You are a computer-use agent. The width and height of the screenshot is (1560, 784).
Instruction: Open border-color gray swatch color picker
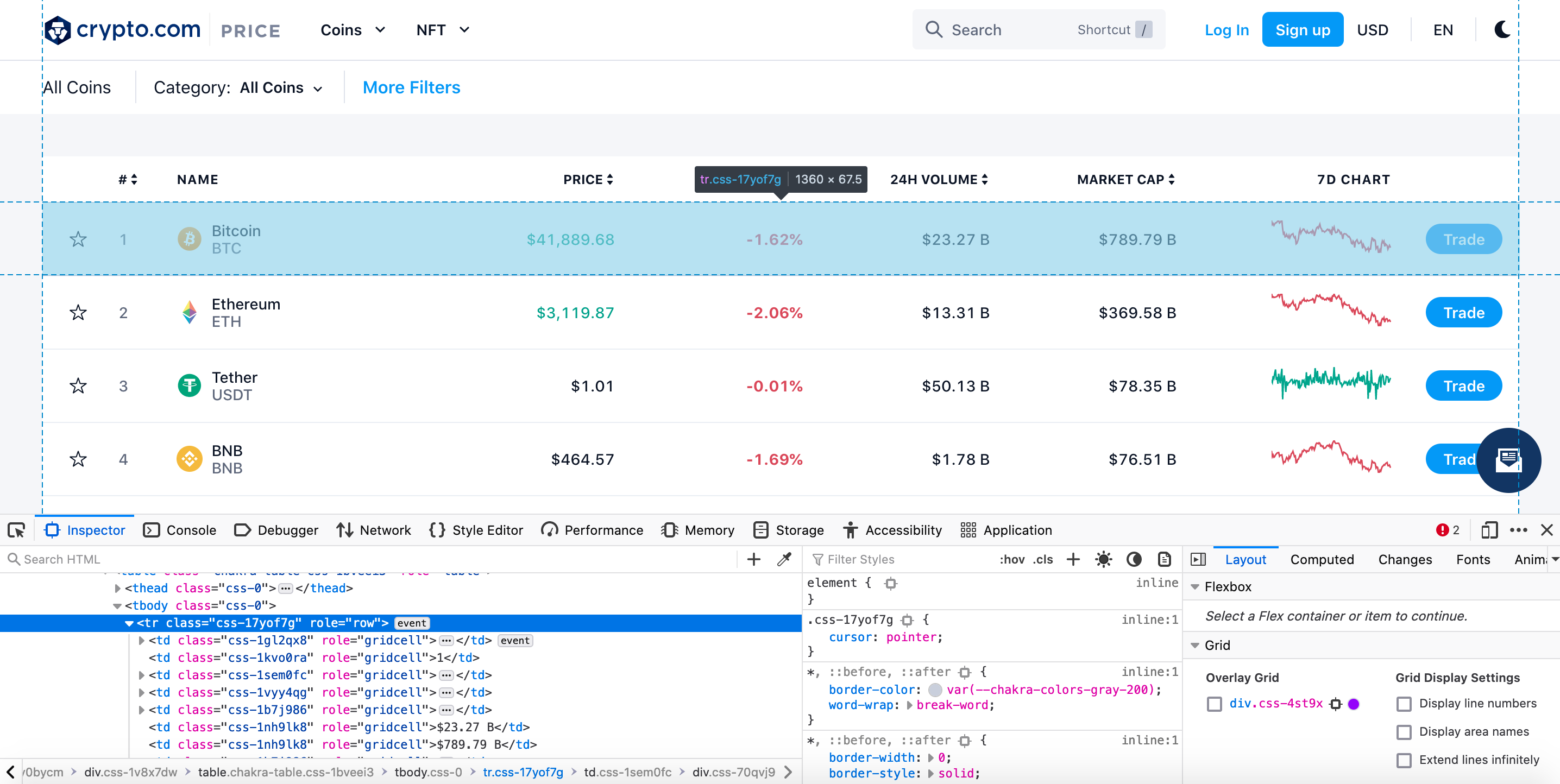pos(935,690)
